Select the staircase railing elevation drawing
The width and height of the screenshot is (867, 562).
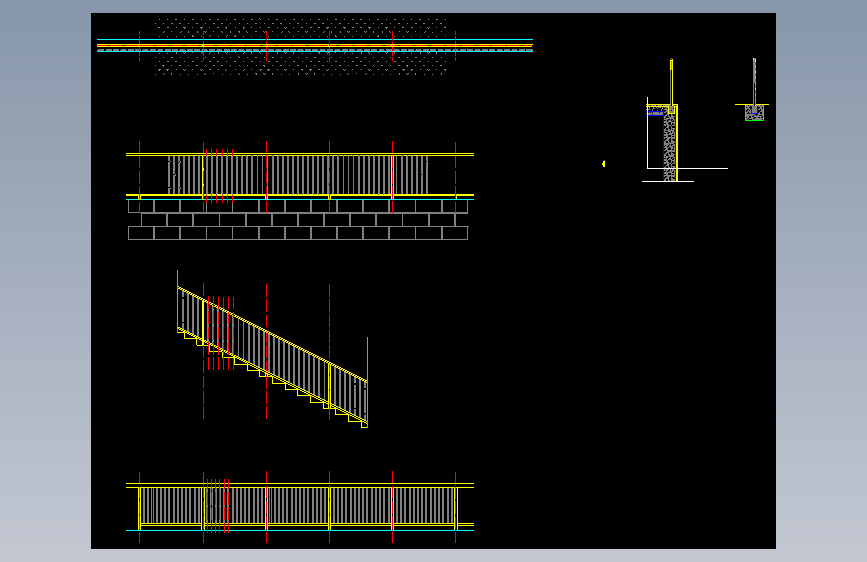coord(273,351)
